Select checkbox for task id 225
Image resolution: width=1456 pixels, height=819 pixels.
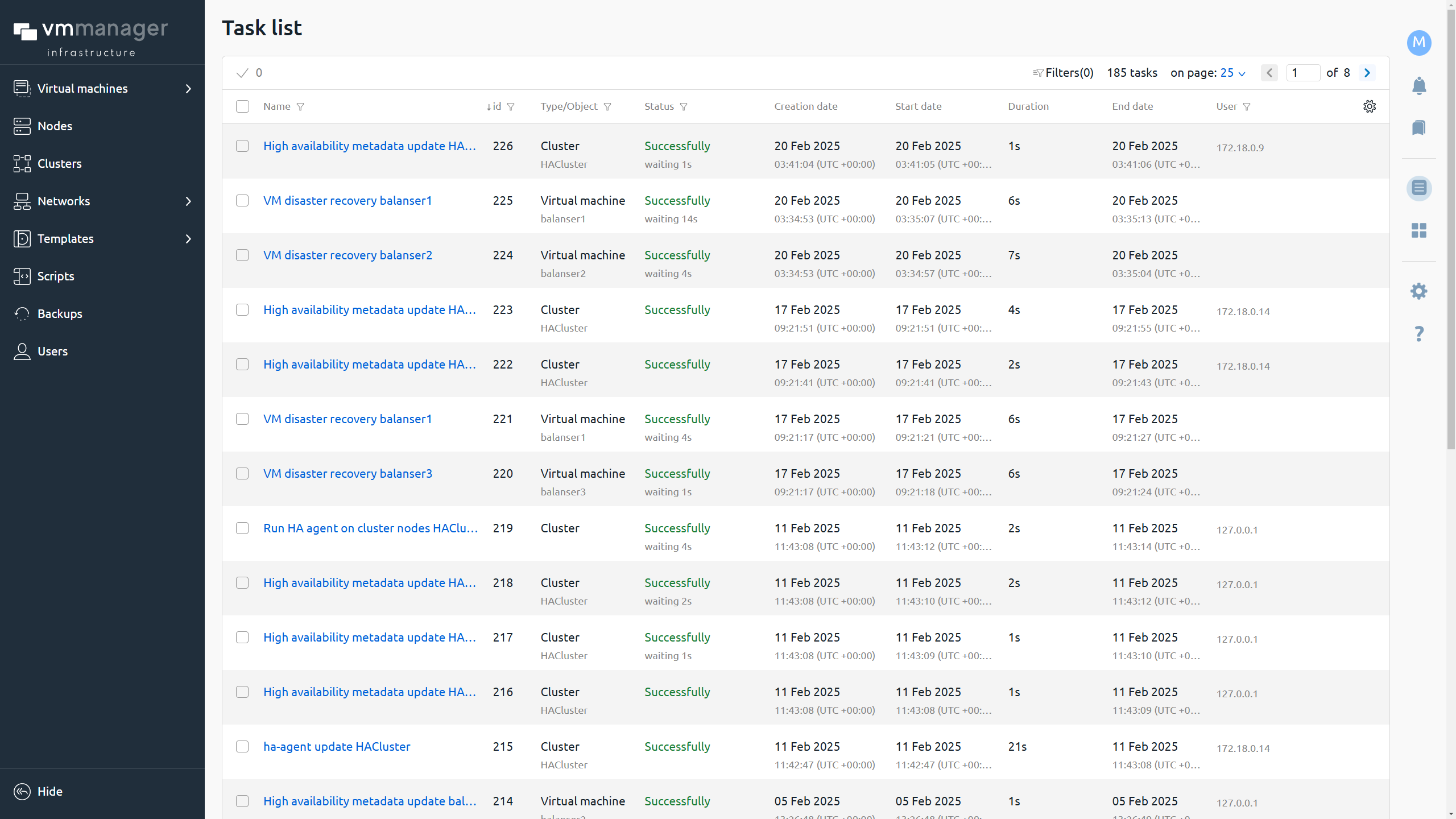point(242,201)
